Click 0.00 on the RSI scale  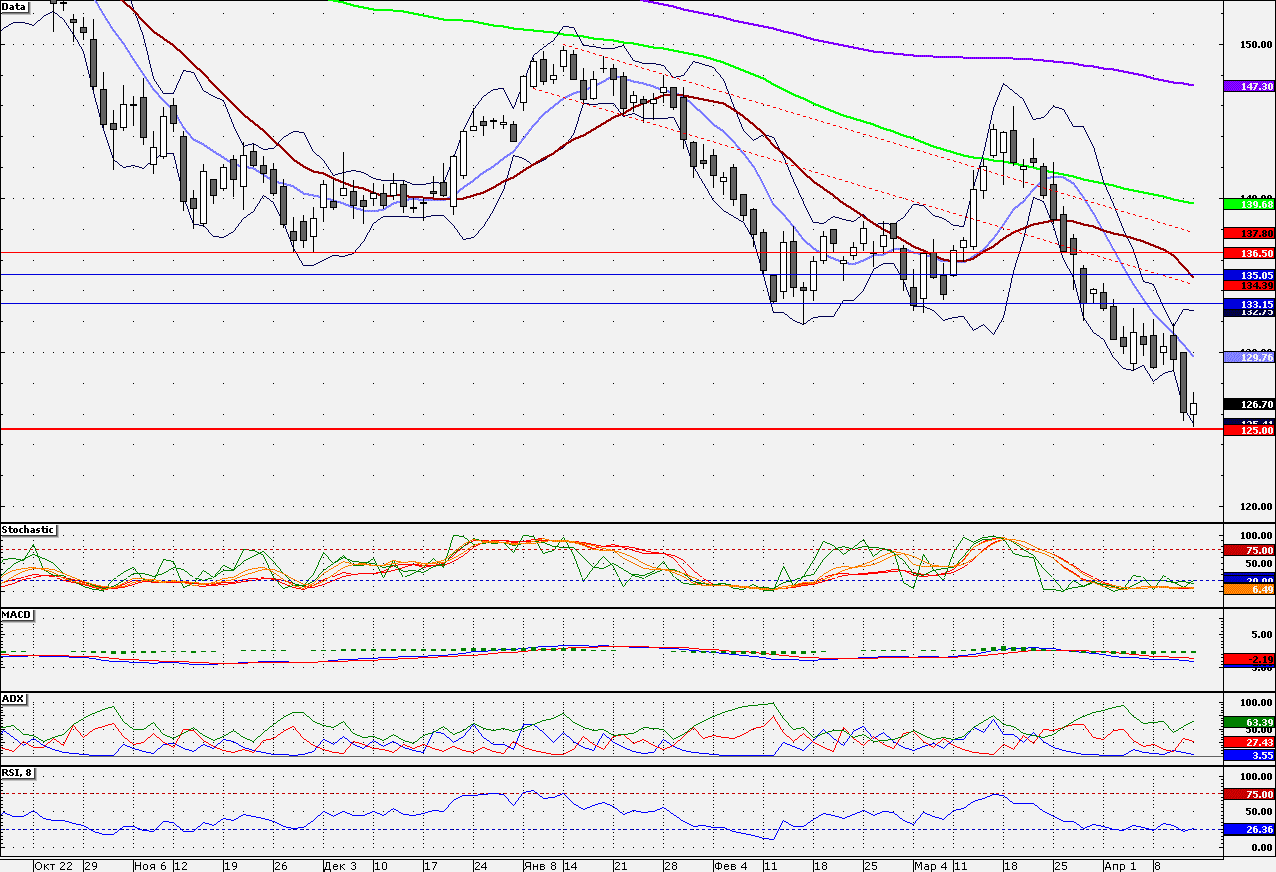click(x=1261, y=848)
